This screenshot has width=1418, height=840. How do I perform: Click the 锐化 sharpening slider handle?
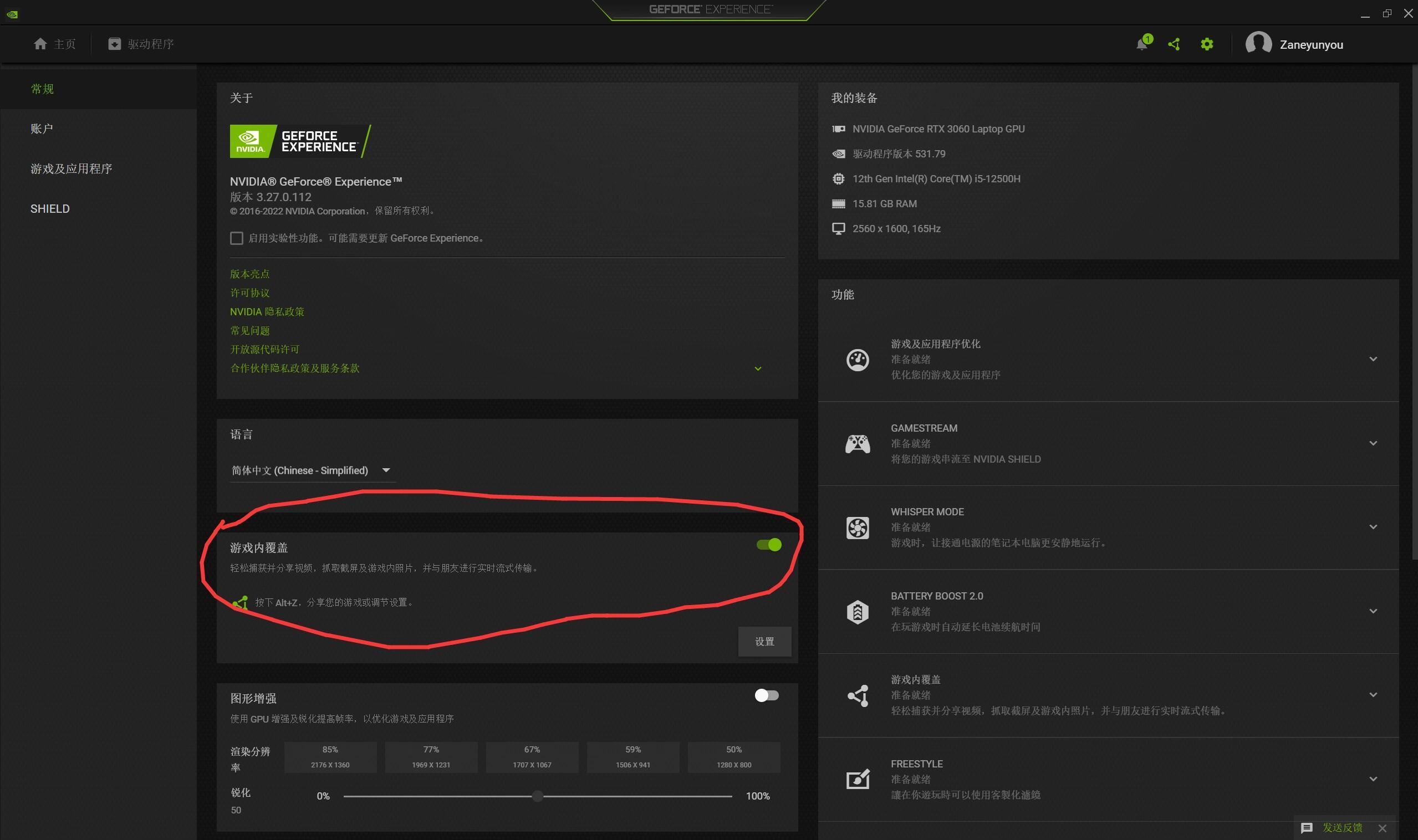click(537, 796)
